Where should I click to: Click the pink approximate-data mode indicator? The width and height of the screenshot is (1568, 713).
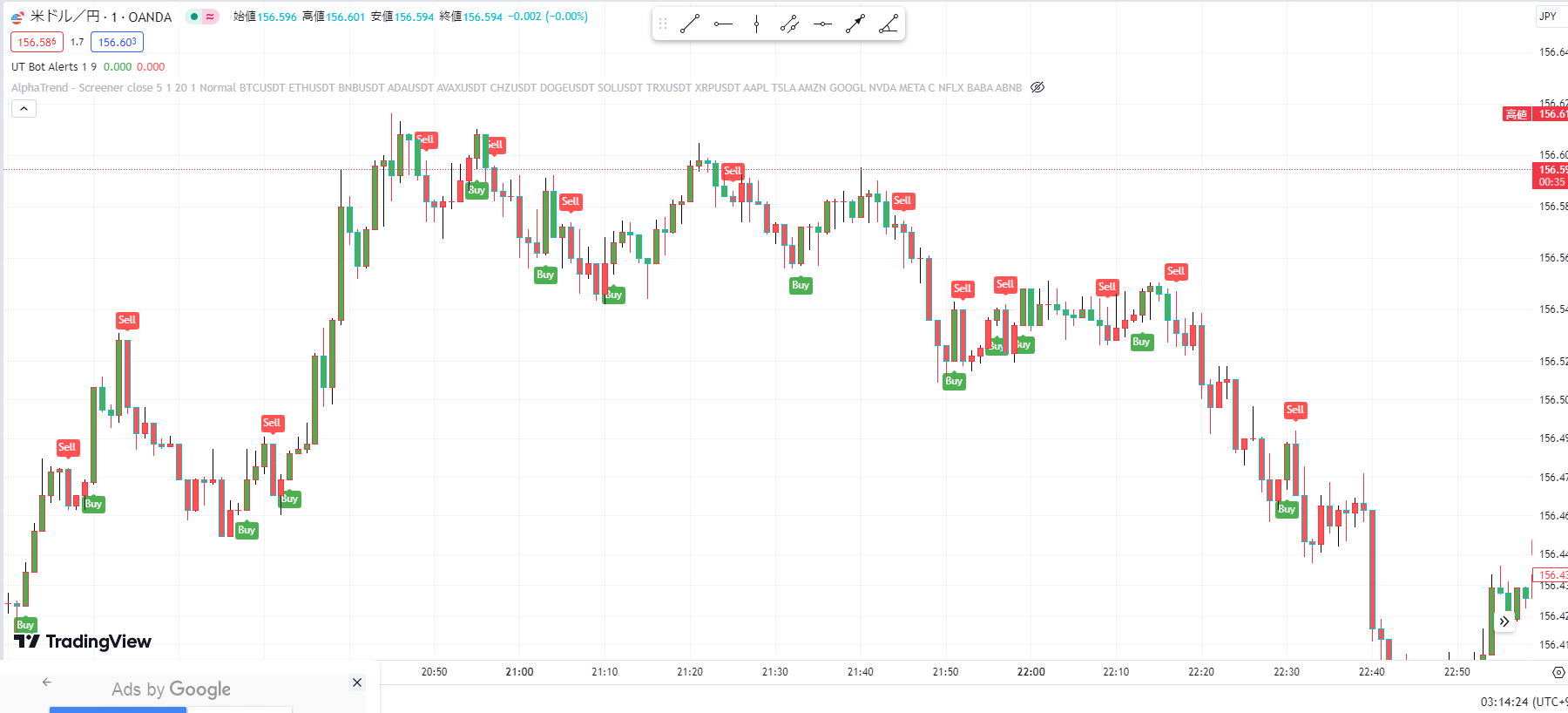point(210,17)
